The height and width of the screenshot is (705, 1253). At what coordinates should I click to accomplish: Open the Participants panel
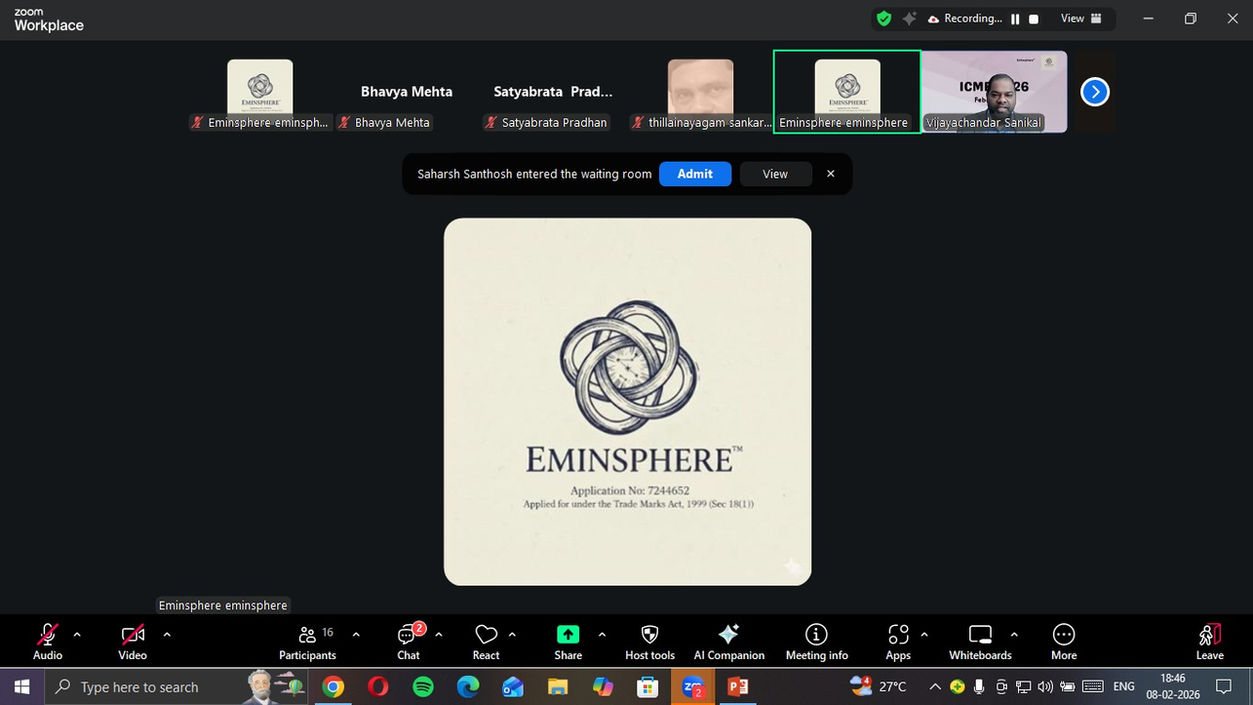pyautogui.click(x=308, y=641)
